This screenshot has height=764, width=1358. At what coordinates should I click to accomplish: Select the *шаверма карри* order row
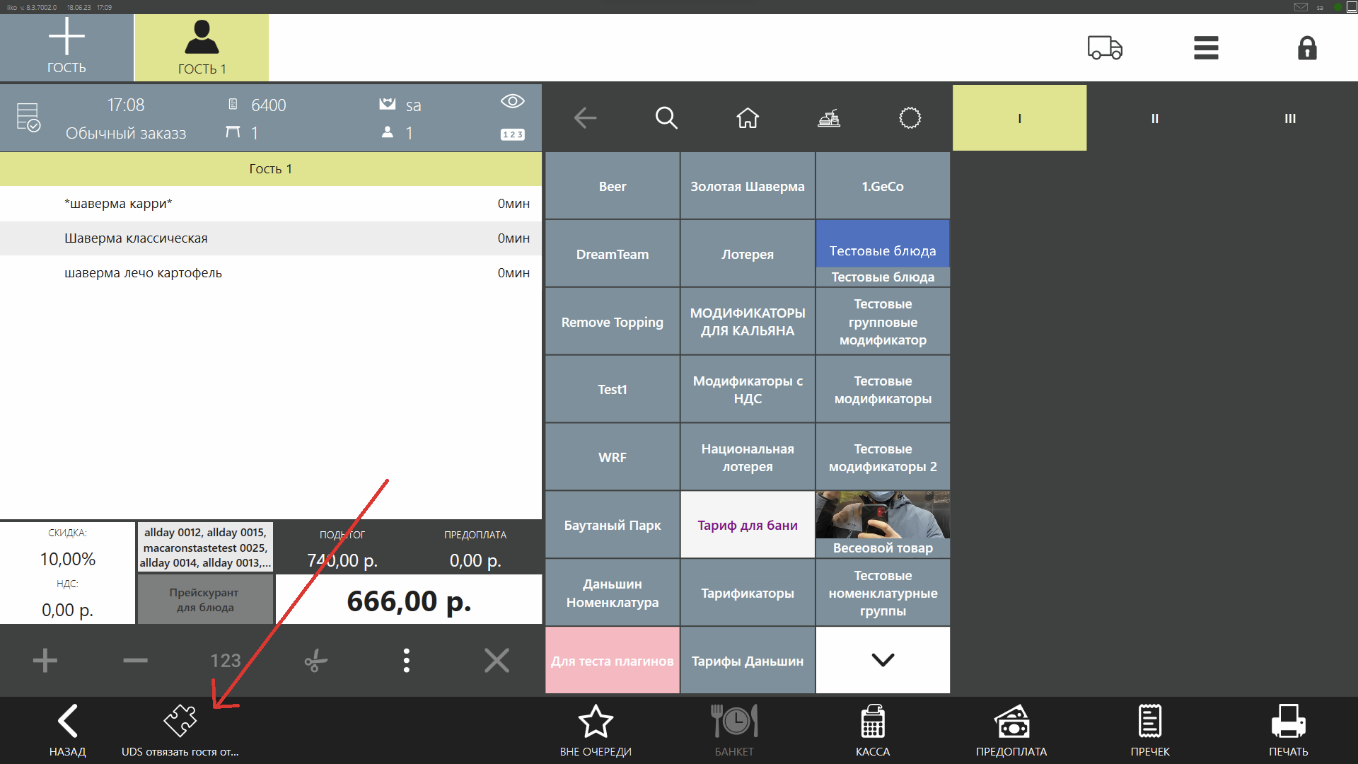point(271,204)
